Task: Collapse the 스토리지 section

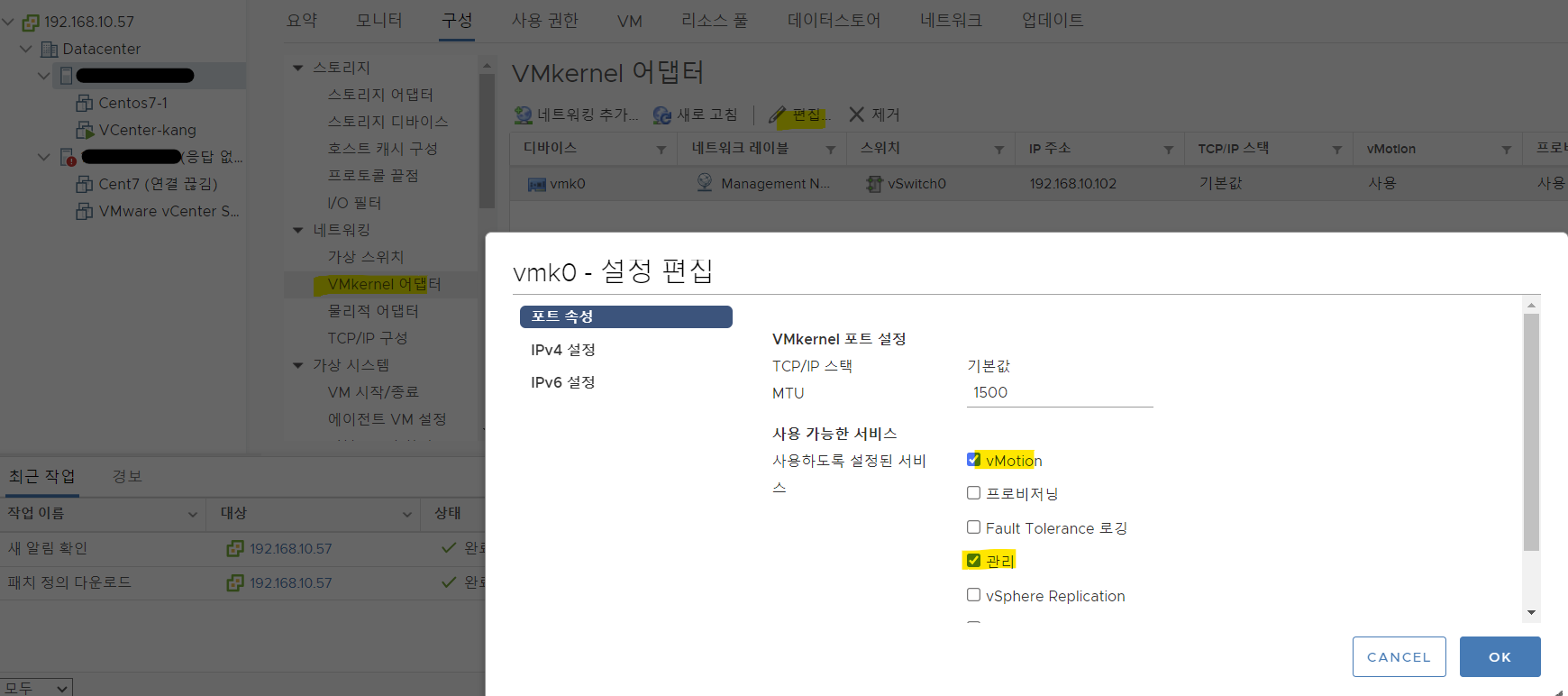Action: coord(298,68)
